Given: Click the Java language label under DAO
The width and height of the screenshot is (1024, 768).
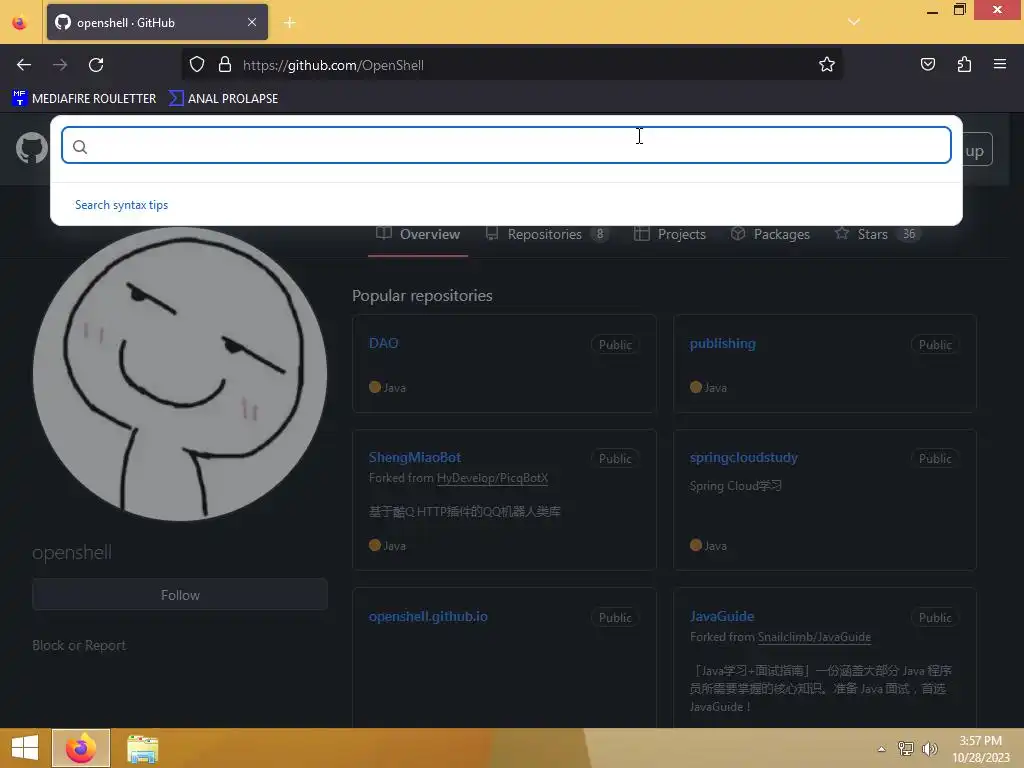Looking at the screenshot, I should (394, 388).
